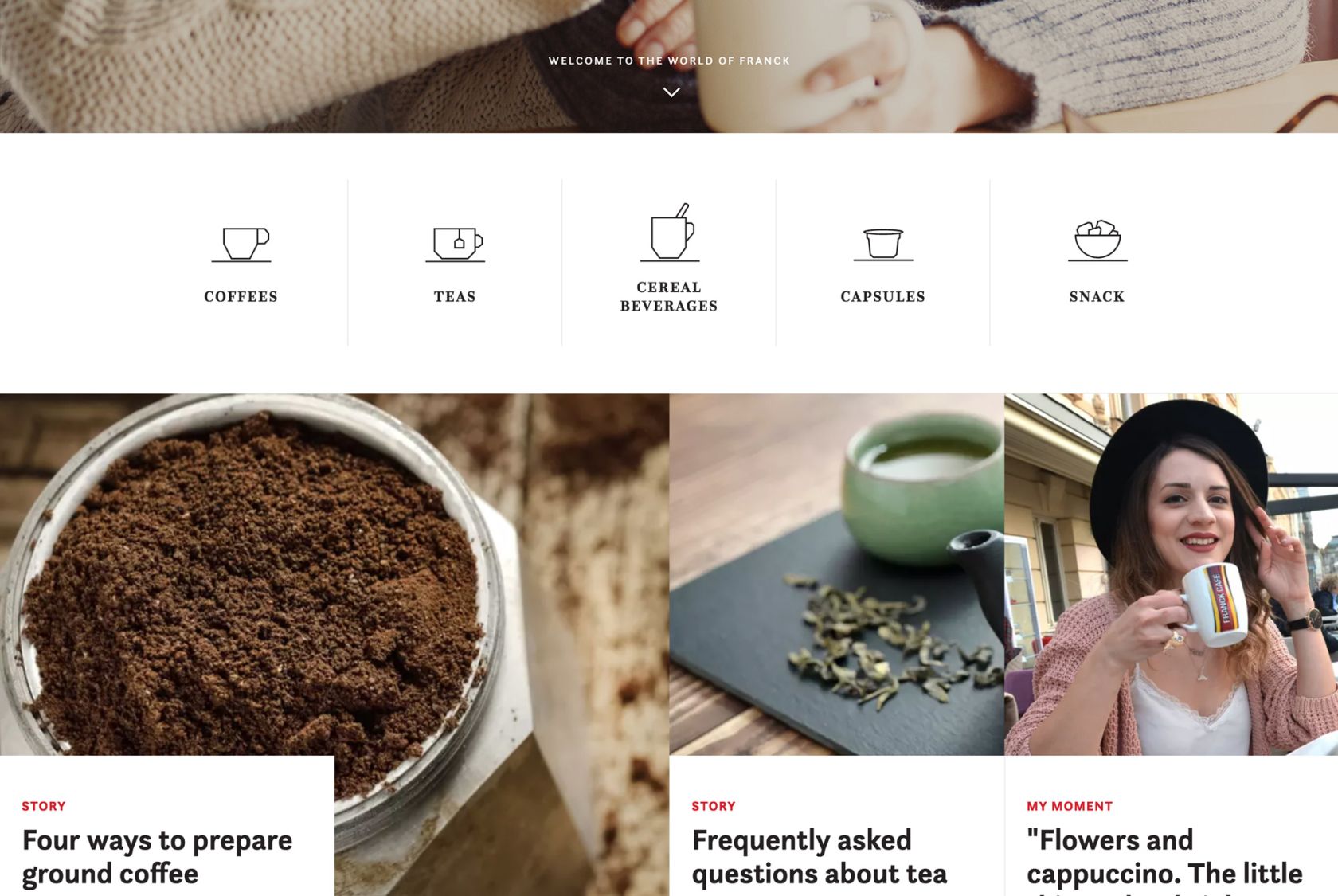Click the Snack bowl icon

click(1097, 241)
